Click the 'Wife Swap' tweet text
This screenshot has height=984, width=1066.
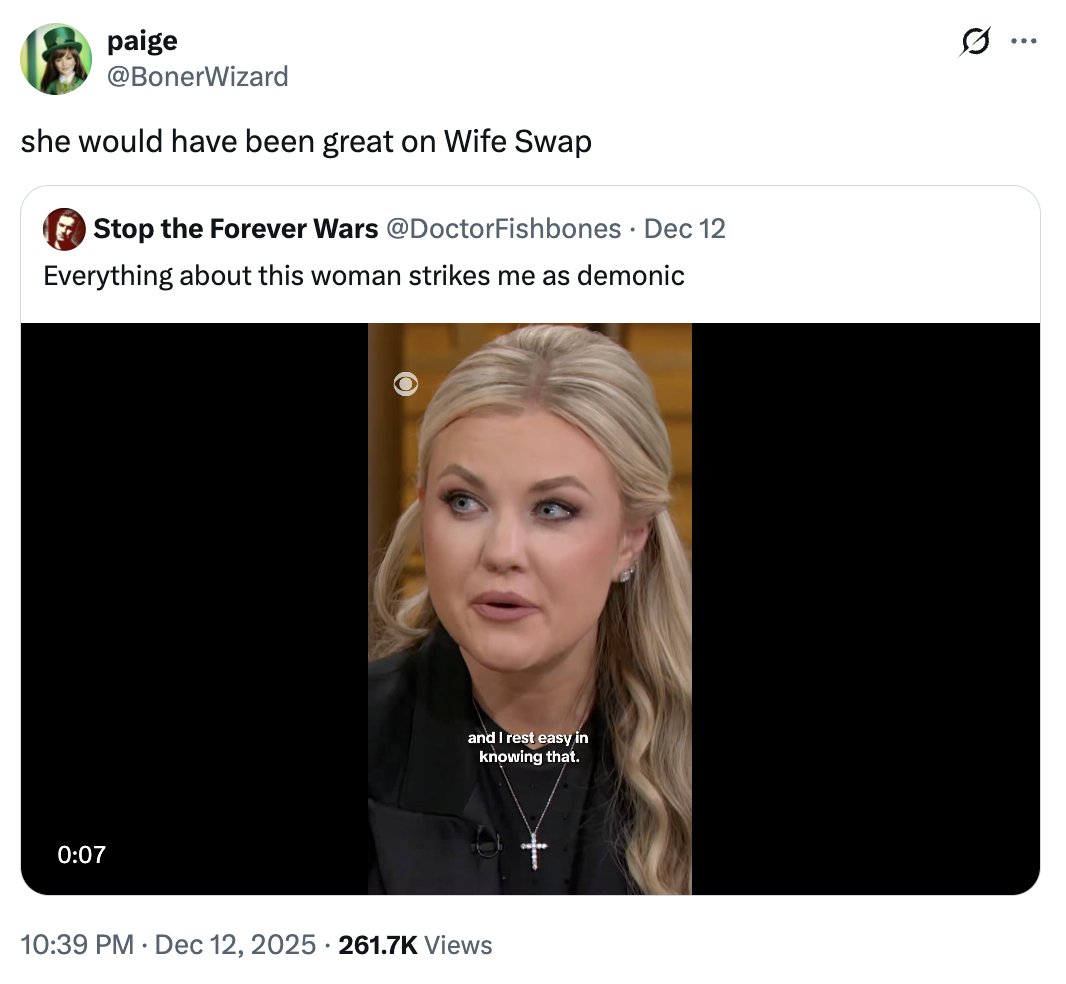point(306,142)
